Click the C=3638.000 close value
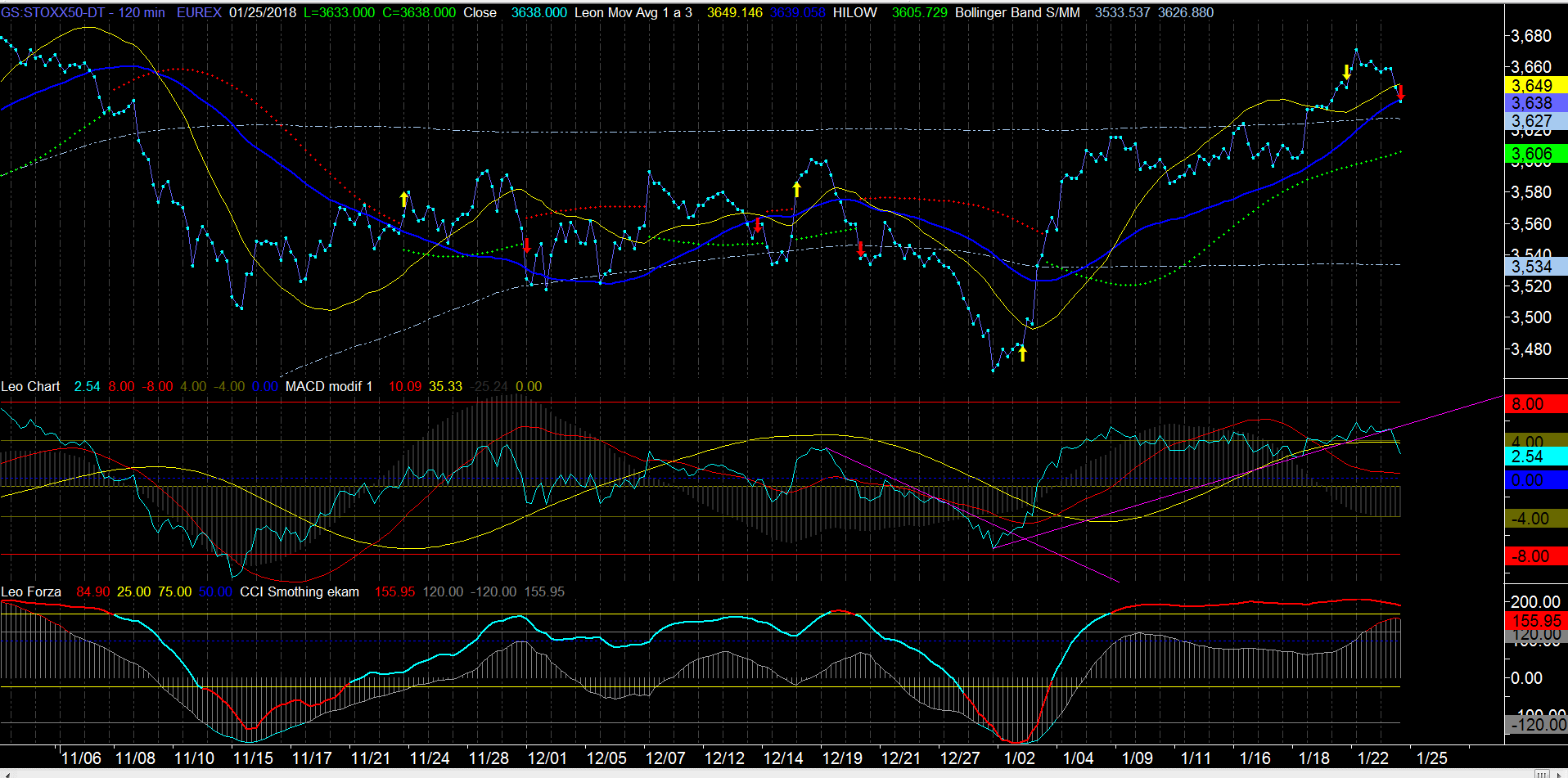 [419, 12]
